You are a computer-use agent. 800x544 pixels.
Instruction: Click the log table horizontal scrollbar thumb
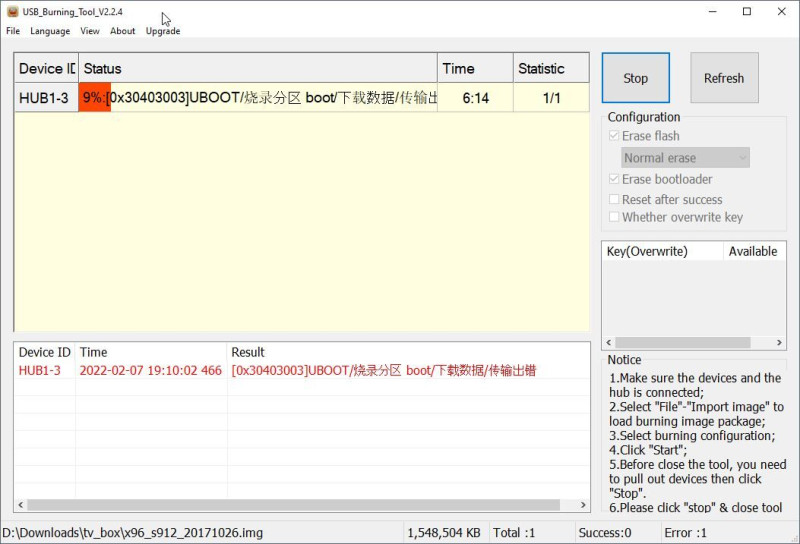tap(293, 505)
